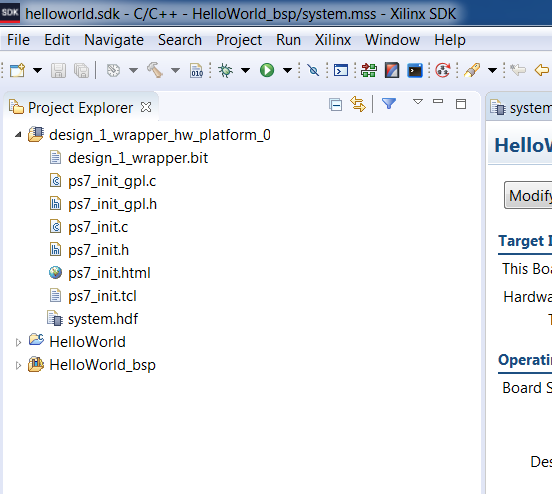Click the yellow Back navigation arrow

coord(541,70)
